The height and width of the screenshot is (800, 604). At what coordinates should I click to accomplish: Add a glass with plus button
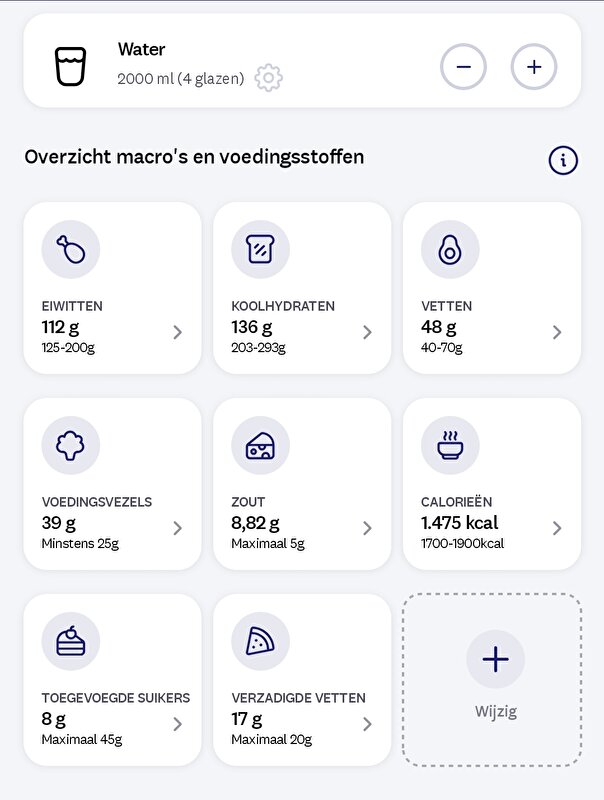[x=534, y=67]
